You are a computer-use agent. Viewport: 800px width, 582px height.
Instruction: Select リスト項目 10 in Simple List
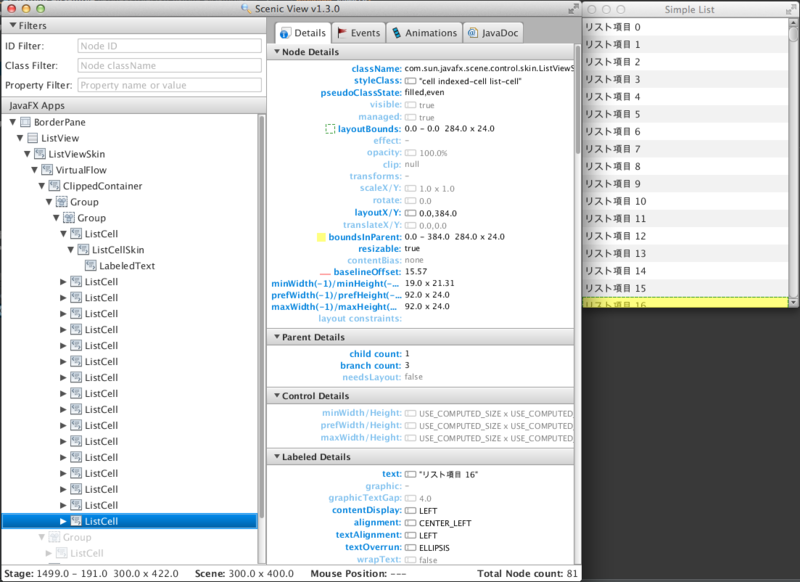pos(686,201)
